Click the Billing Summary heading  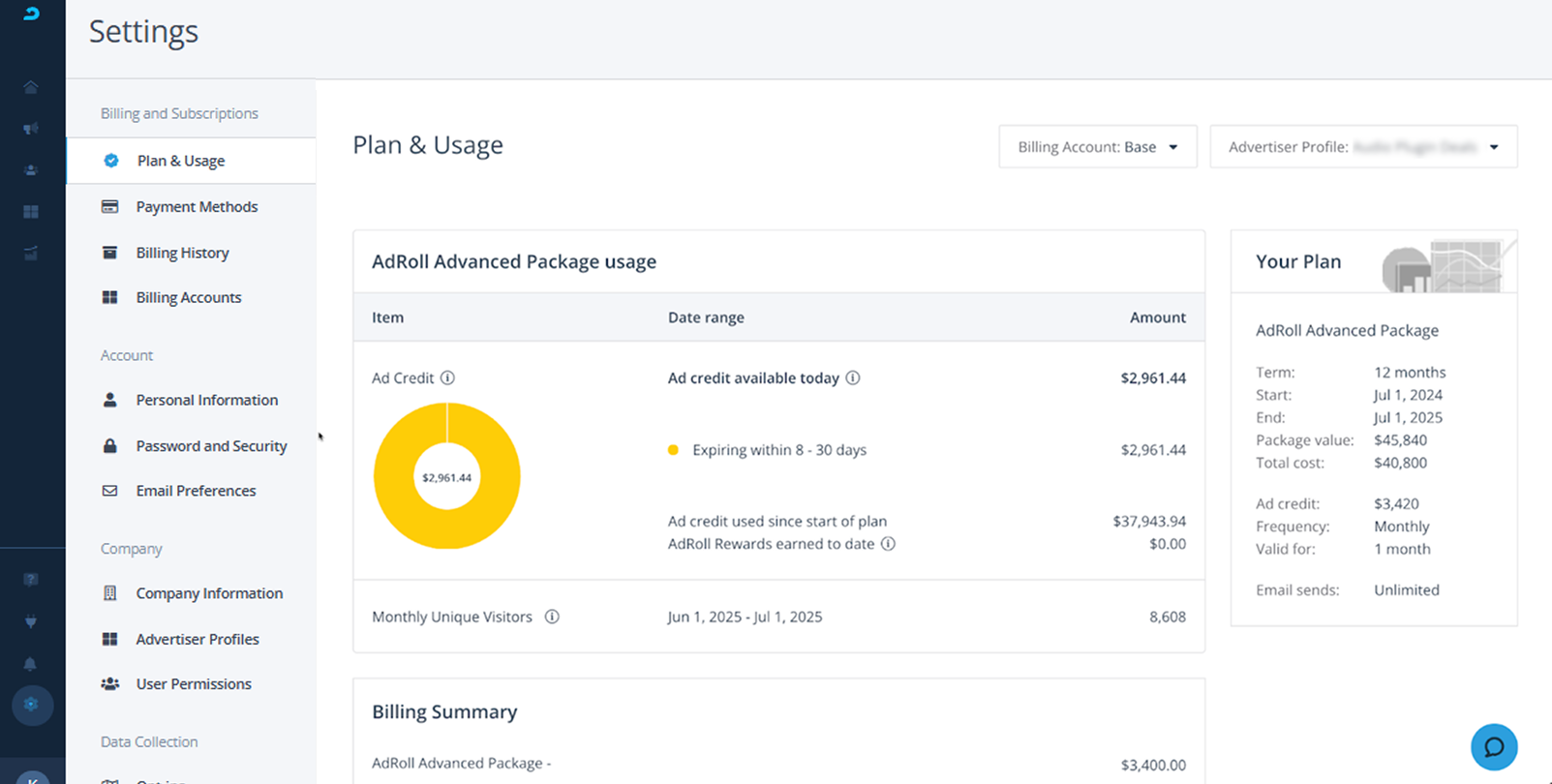pyautogui.click(x=444, y=711)
